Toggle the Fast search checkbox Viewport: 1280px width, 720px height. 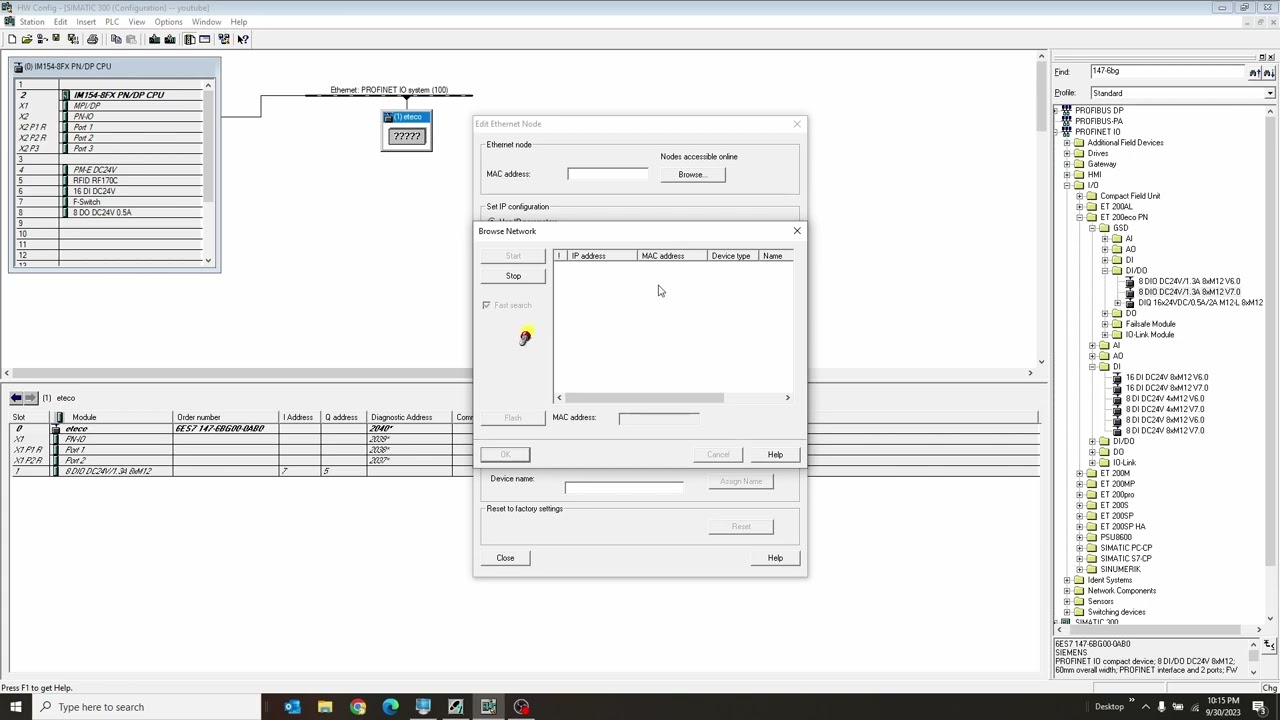point(487,305)
